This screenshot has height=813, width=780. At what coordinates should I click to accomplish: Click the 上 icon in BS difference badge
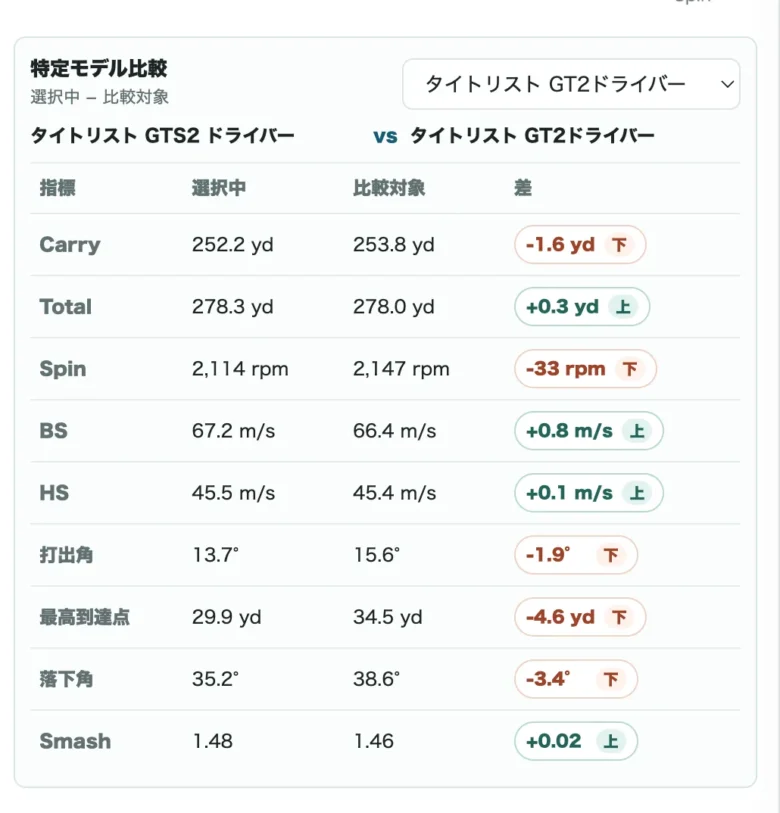click(x=637, y=431)
